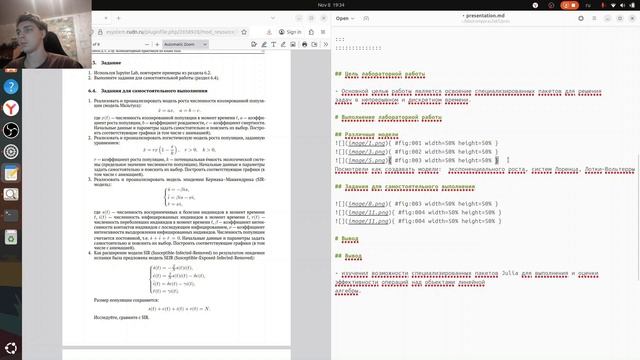Image resolution: width=640 pixels, height=360 pixels.
Task: Click the '# Выполнение лабораторной работы' heading
Action: [x=388, y=118]
